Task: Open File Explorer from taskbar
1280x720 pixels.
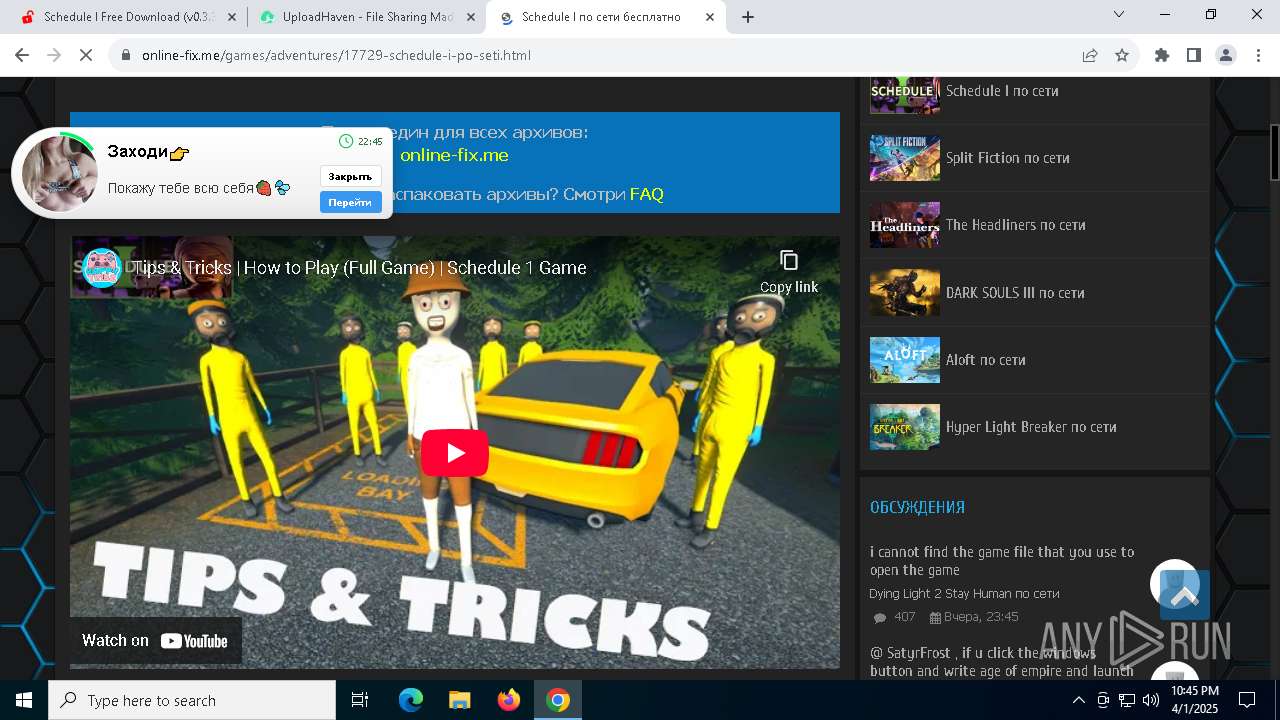Action: tap(460, 700)
